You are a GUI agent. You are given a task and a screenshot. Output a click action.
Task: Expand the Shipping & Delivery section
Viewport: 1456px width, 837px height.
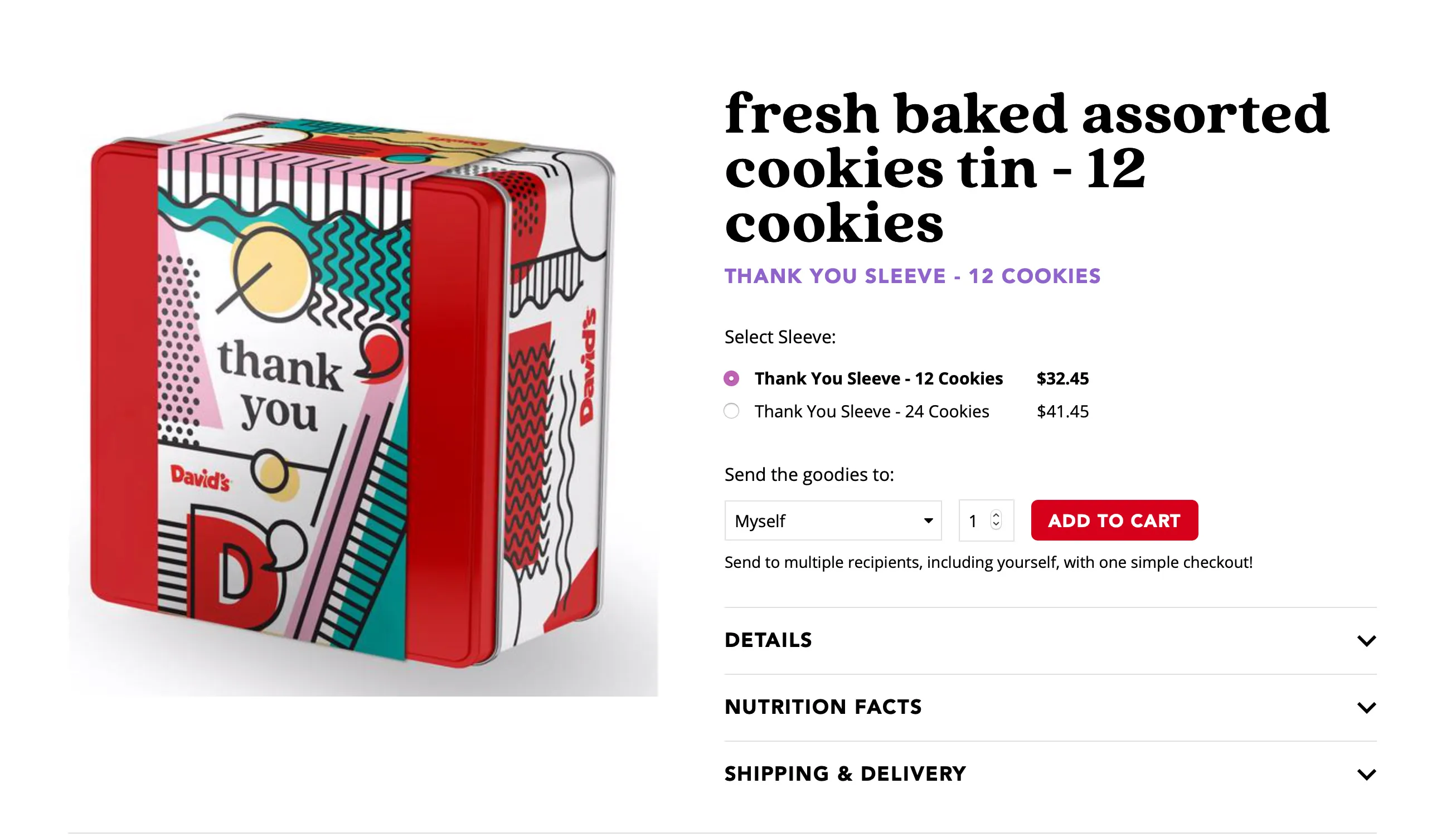point(845,773)
